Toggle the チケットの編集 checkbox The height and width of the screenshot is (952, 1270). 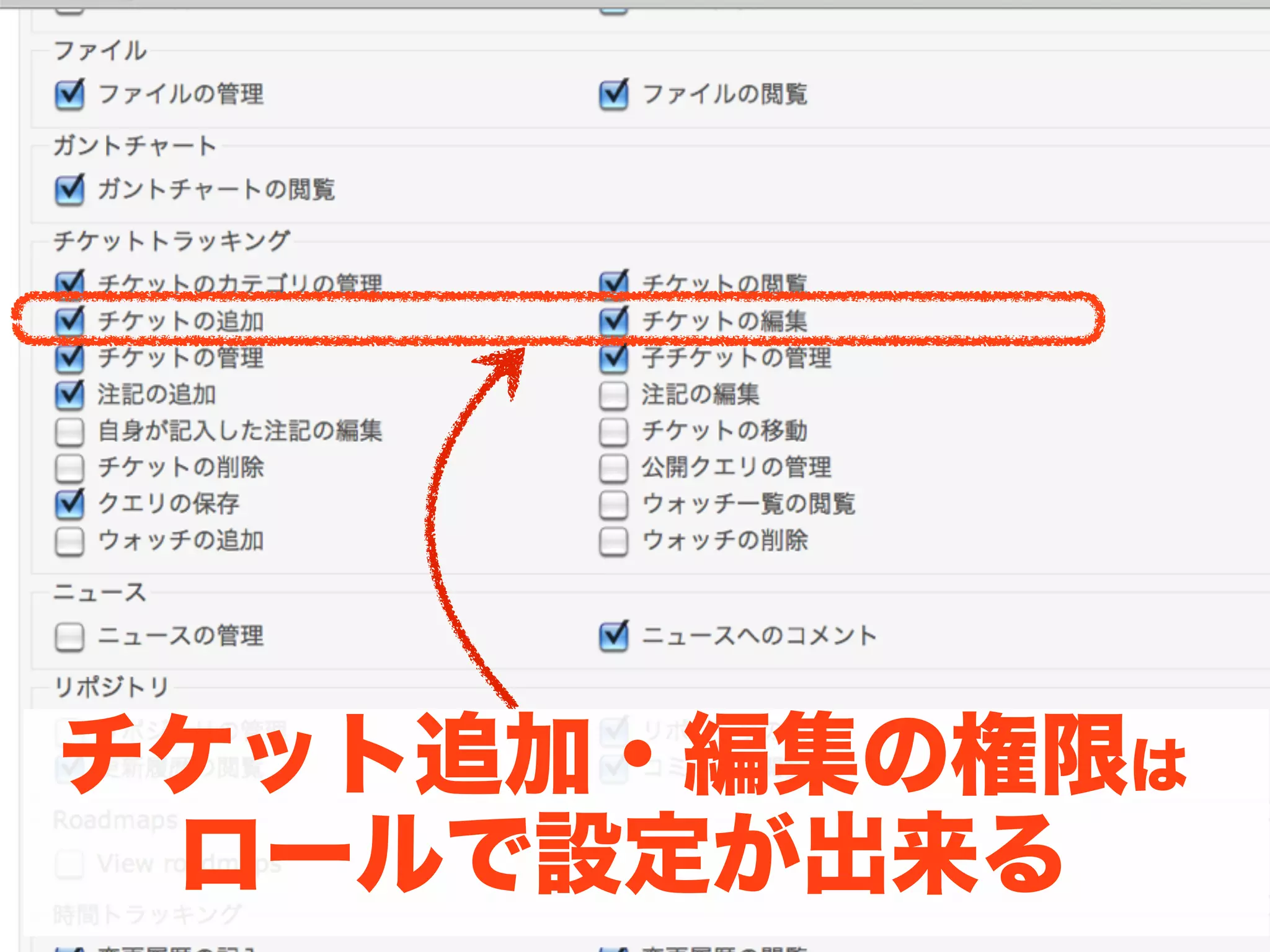(614, 321)
